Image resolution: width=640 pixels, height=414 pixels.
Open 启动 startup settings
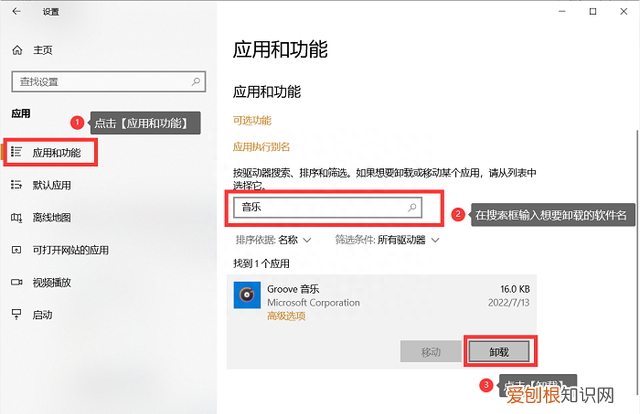(x=42, y=315)
